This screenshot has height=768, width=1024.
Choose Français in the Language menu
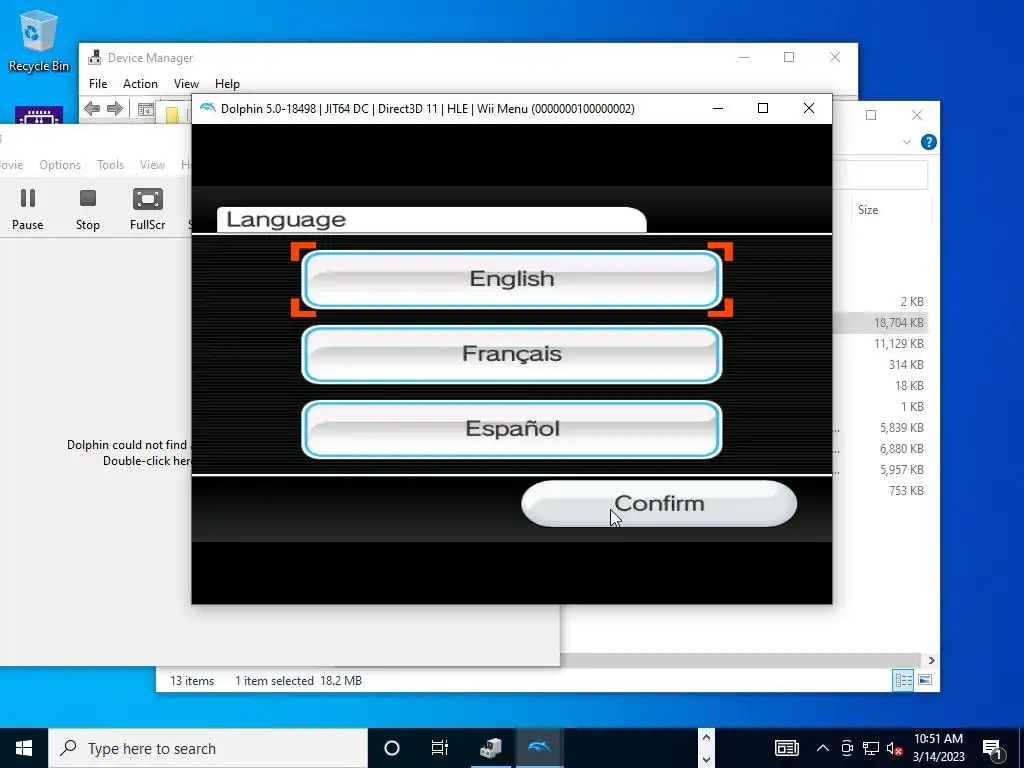point(512,355)
